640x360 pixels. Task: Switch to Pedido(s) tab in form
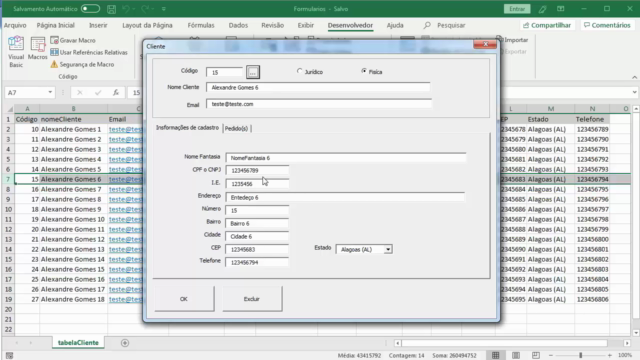coord(236,129)
